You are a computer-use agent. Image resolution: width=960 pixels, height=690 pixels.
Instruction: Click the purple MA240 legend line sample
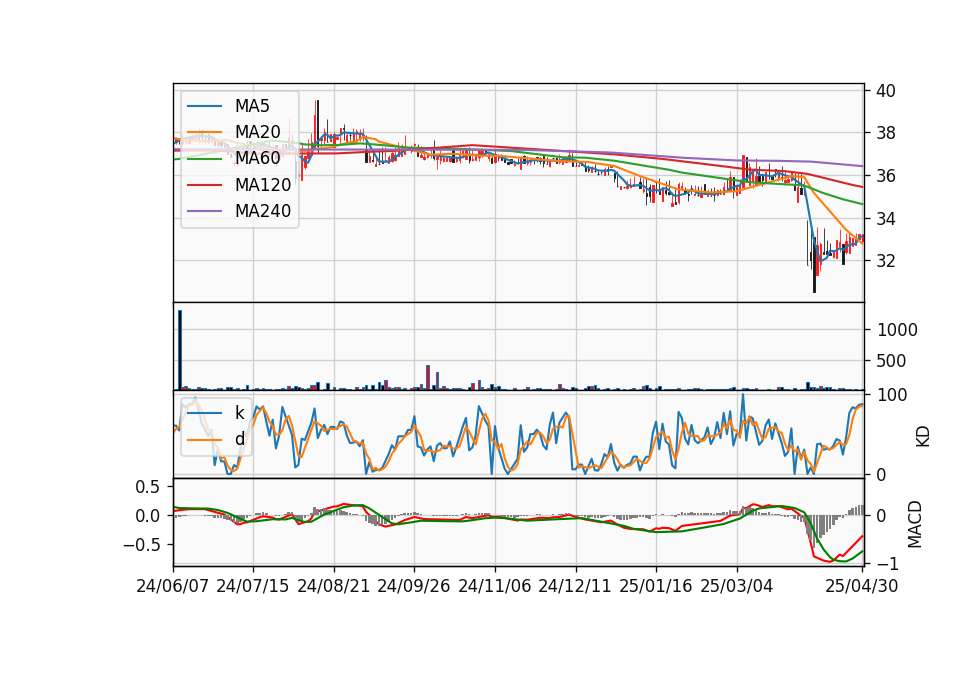tap(204, 211)
